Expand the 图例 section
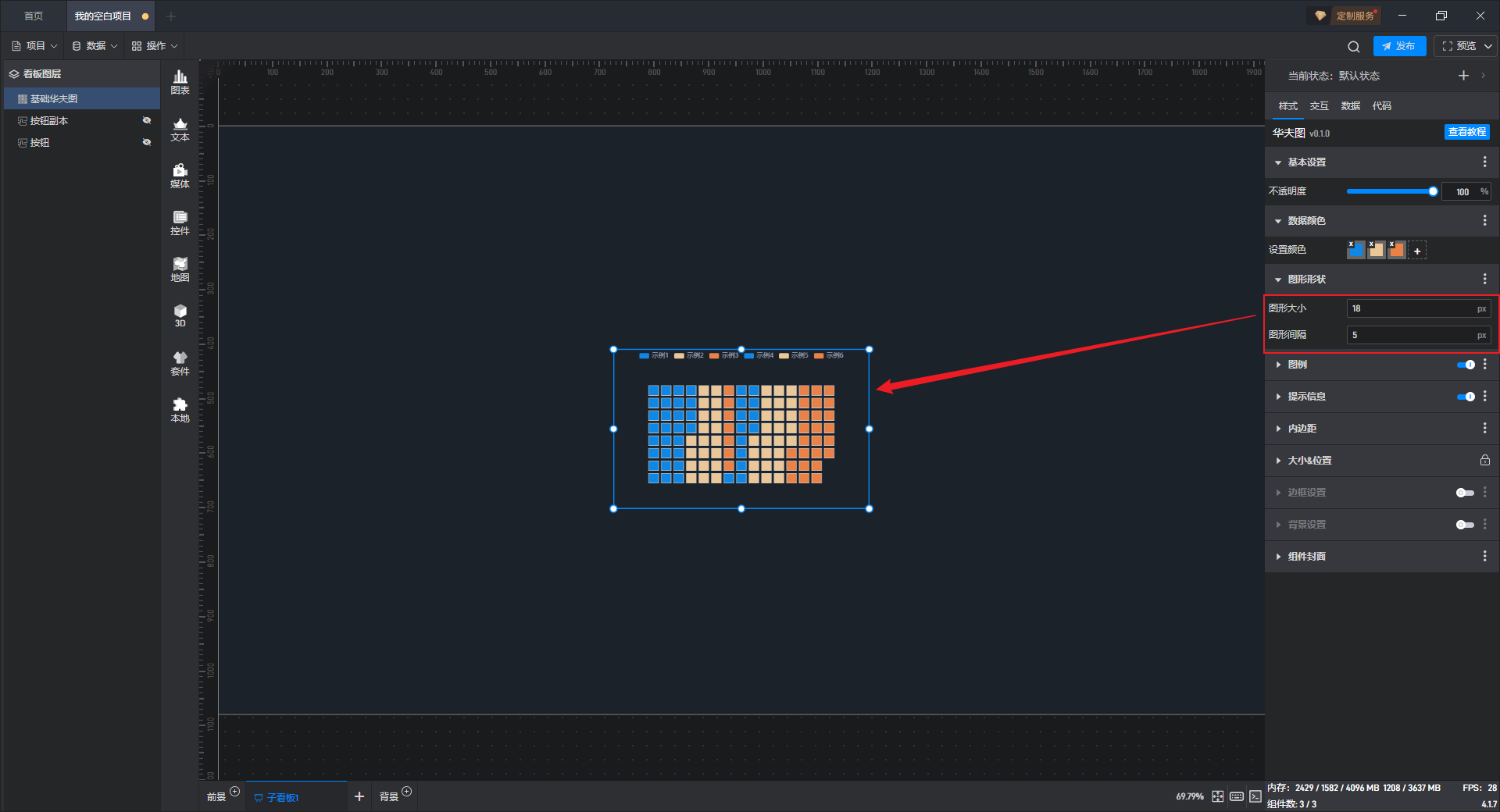Viewport: 1500px width, 812px height. (x=1278, y=365)
